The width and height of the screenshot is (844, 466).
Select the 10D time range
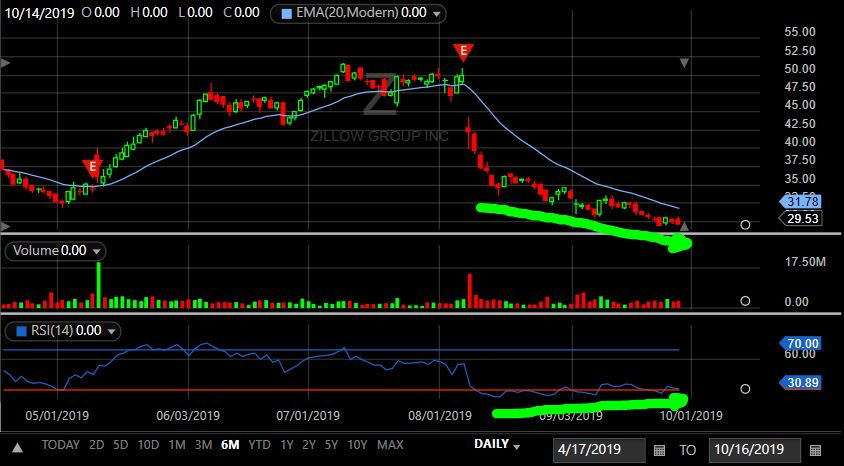point(148,445)
